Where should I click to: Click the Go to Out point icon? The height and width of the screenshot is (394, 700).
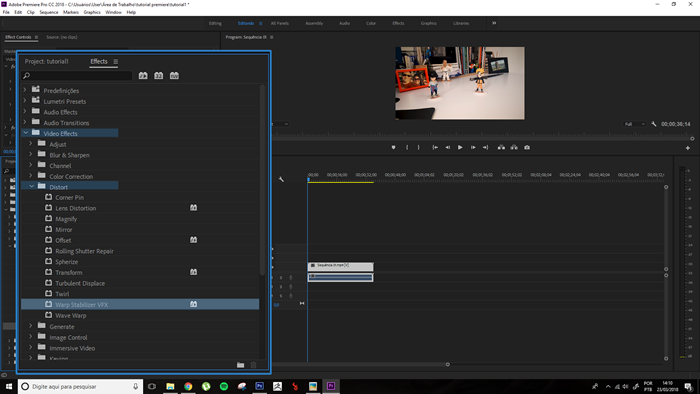[485, 147]
